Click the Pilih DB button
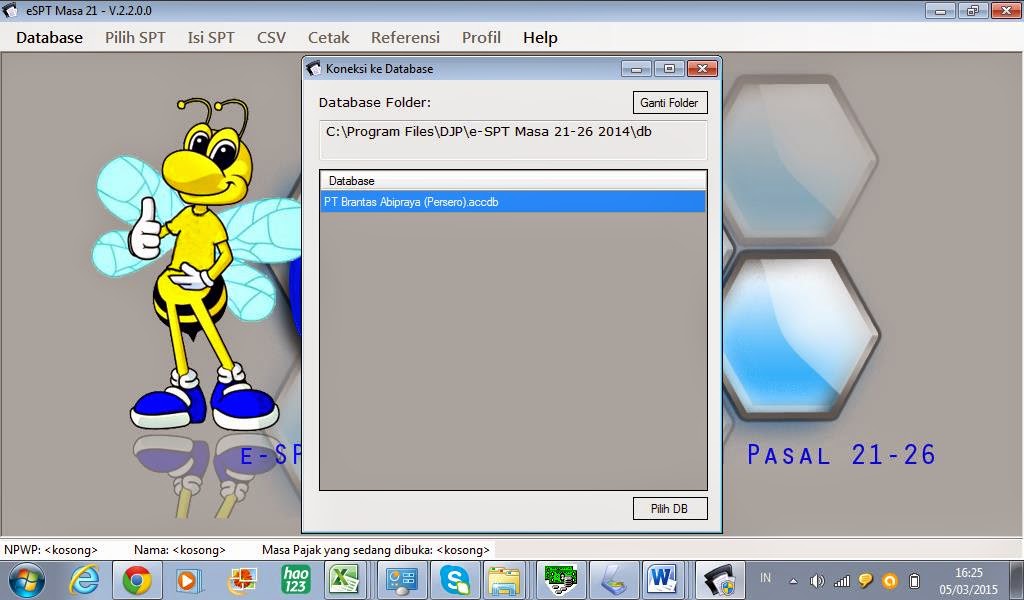Viewport: 1024px width, 600px height. [669, 508]
